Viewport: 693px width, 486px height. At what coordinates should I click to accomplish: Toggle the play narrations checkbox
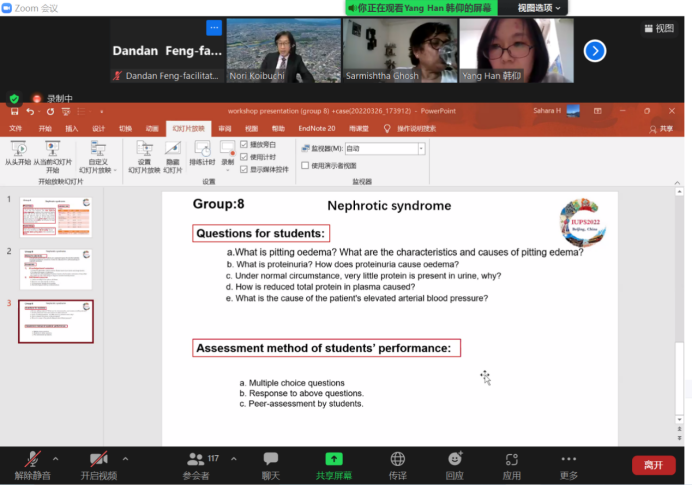point(244,145)
